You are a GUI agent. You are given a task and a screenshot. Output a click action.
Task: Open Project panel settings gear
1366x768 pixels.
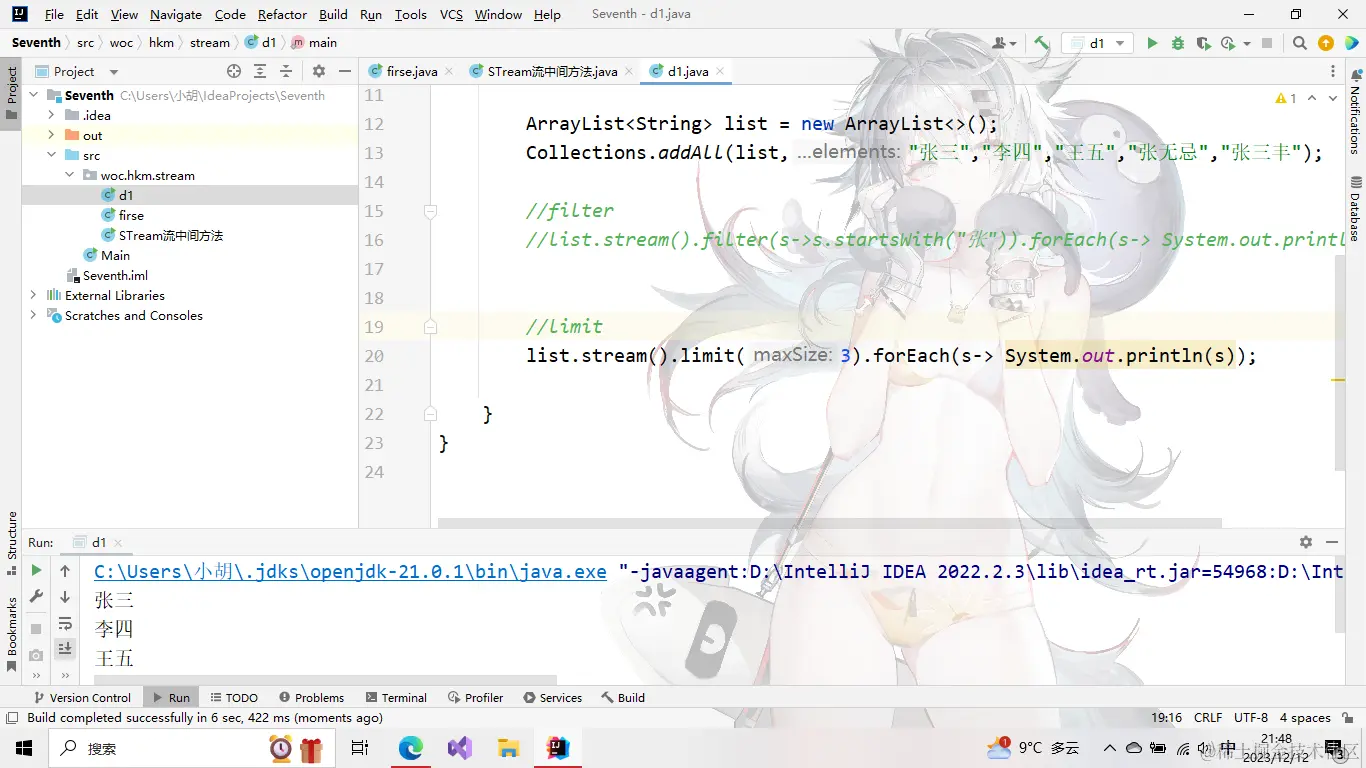coord(319,71)
